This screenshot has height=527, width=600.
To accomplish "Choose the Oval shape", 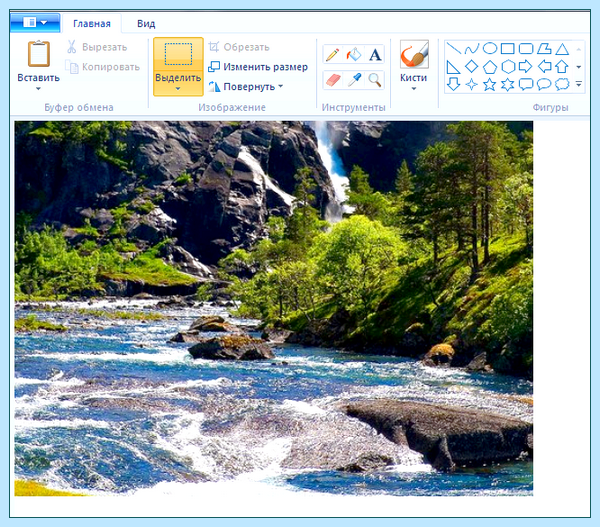I will click(490, 49).
